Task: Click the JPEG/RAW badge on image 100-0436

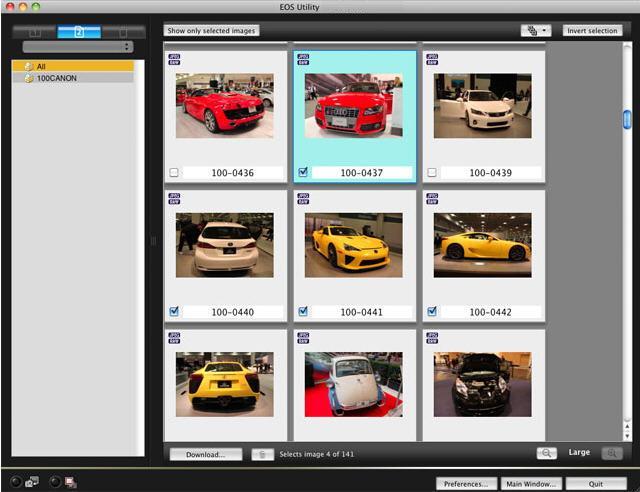Action: tap(174, 59)
